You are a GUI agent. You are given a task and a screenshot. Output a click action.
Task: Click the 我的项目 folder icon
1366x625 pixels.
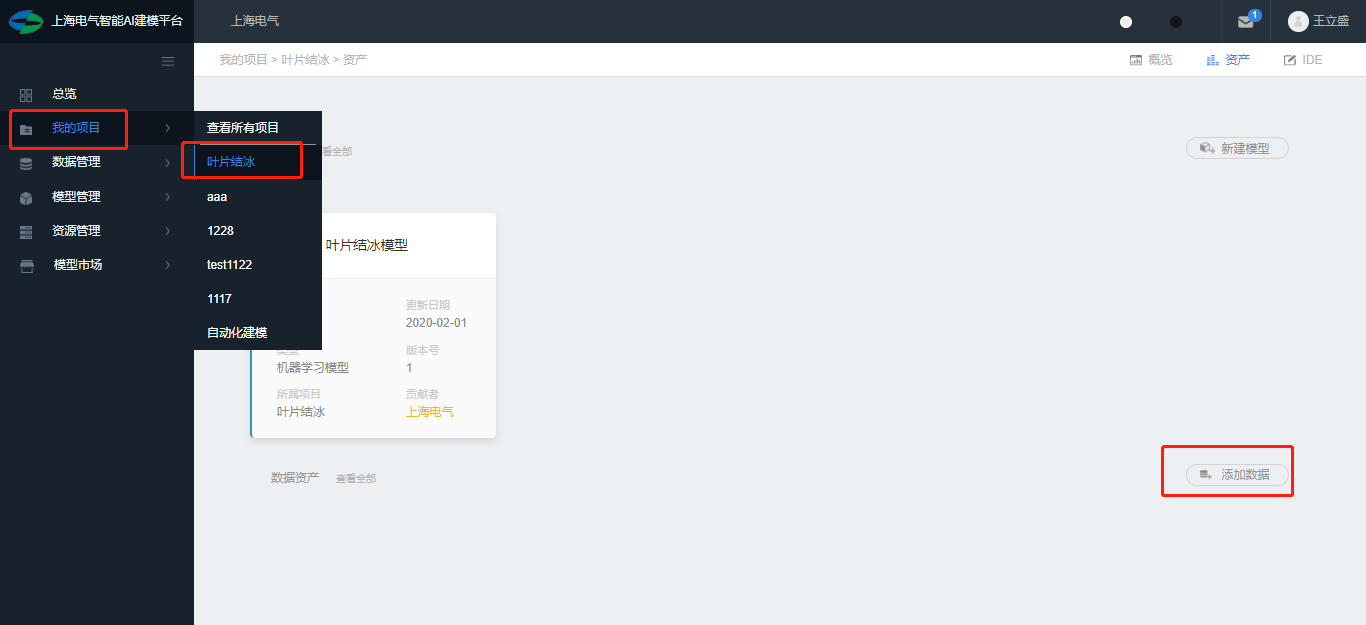[x=26, y=129]
